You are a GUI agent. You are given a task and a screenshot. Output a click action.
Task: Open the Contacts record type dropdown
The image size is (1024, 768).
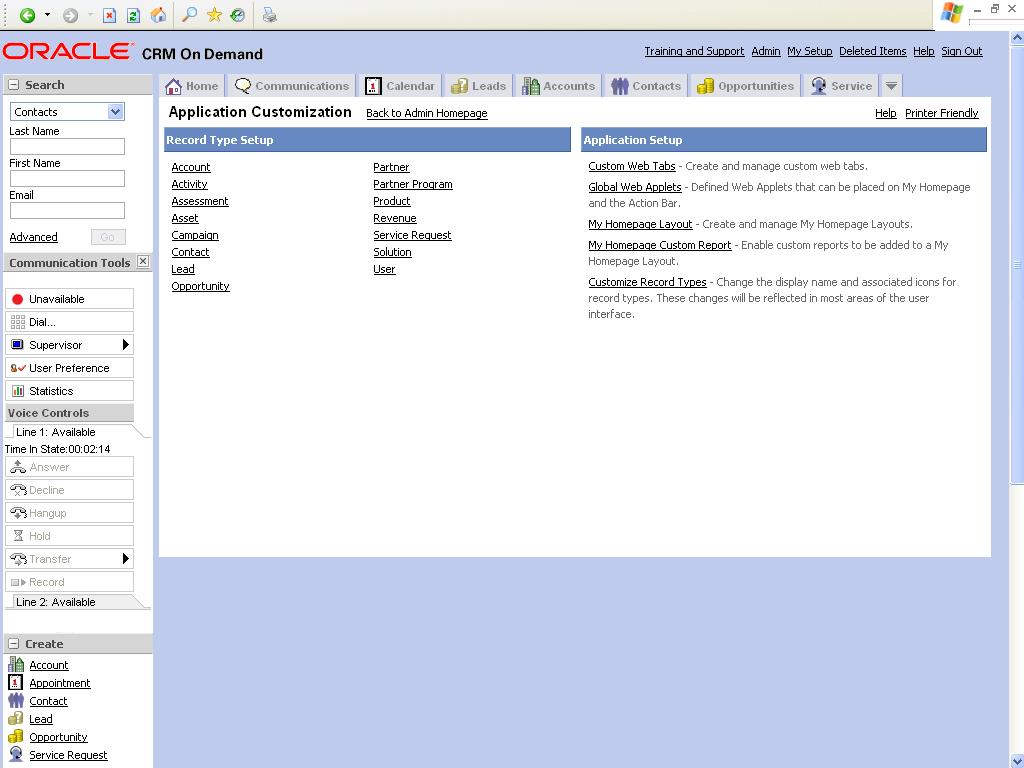point(116,112)
